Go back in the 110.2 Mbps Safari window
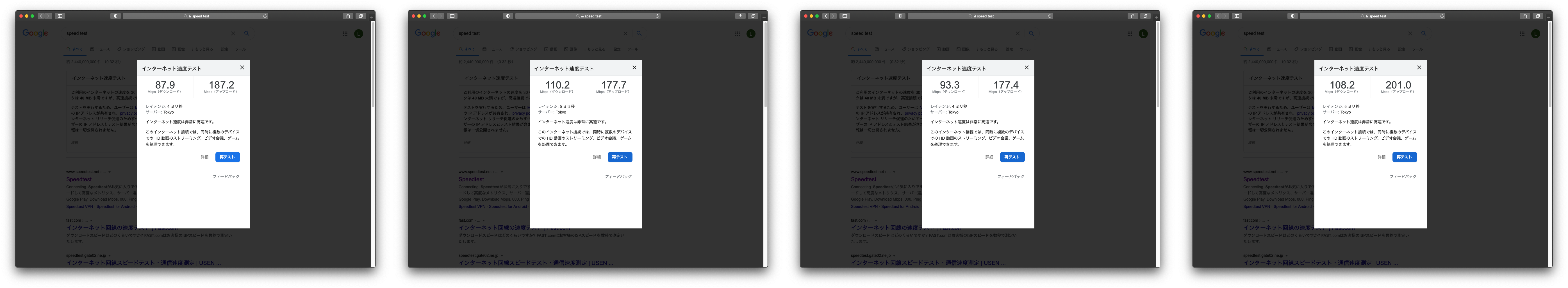Image resolution: width=1568 pixels, height=288 pixels. 433,16
